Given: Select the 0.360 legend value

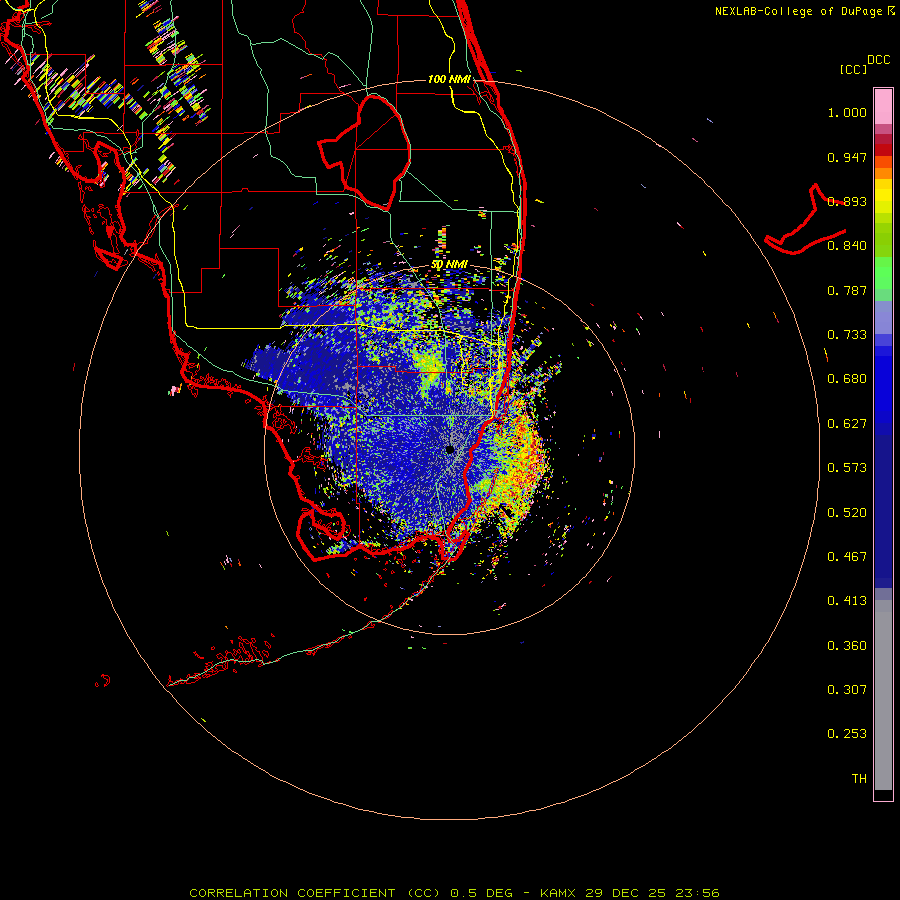Looking at the screenshot, I should tap(847, 646).
